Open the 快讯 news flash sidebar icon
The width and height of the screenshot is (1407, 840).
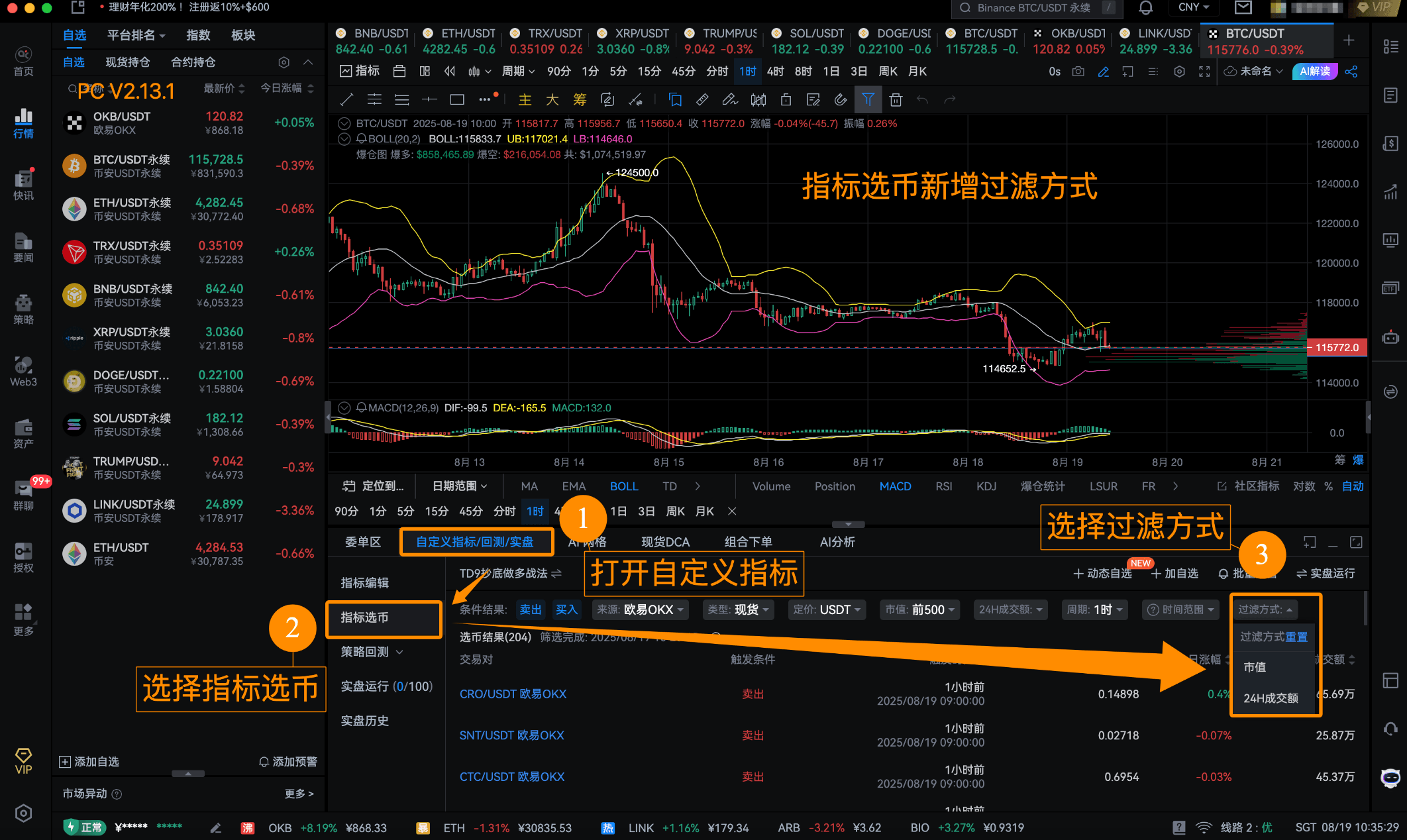24,185
